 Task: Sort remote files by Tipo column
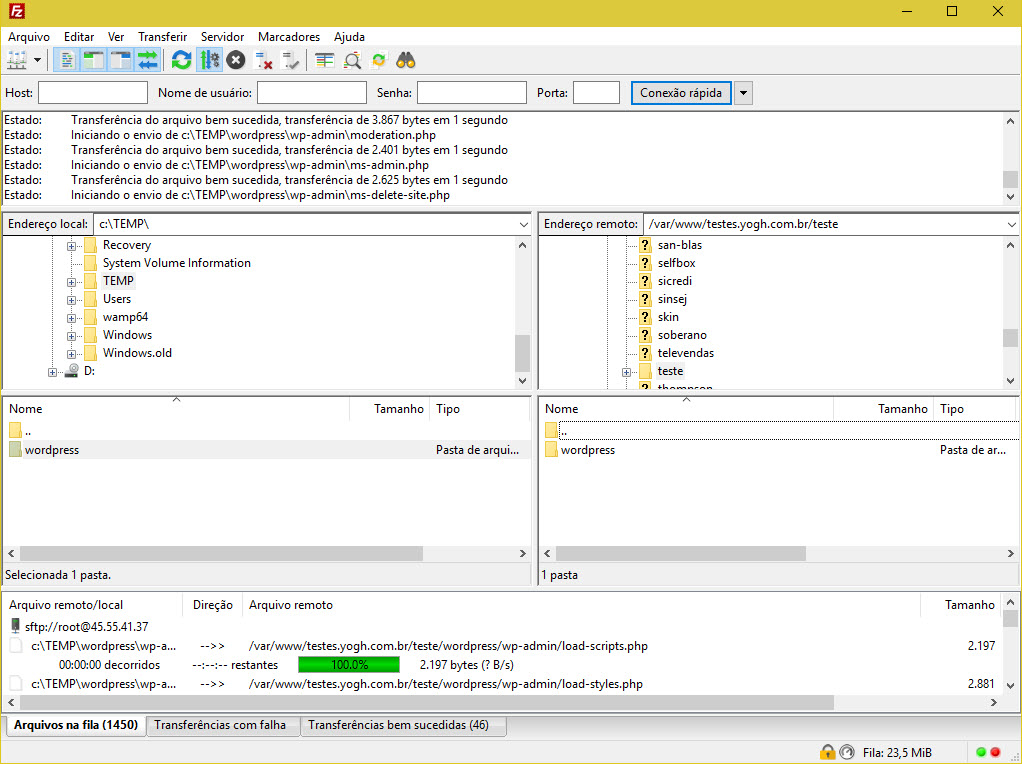coord(974,409)
